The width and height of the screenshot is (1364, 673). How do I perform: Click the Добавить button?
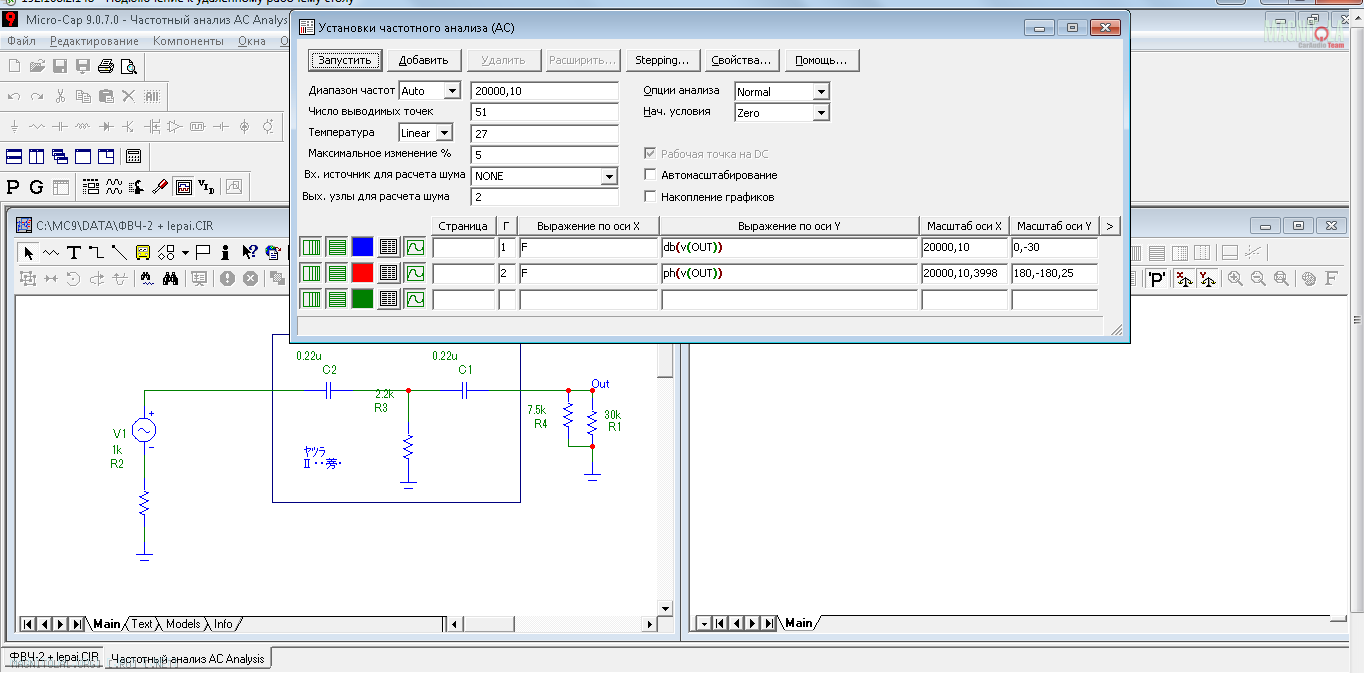424,60
